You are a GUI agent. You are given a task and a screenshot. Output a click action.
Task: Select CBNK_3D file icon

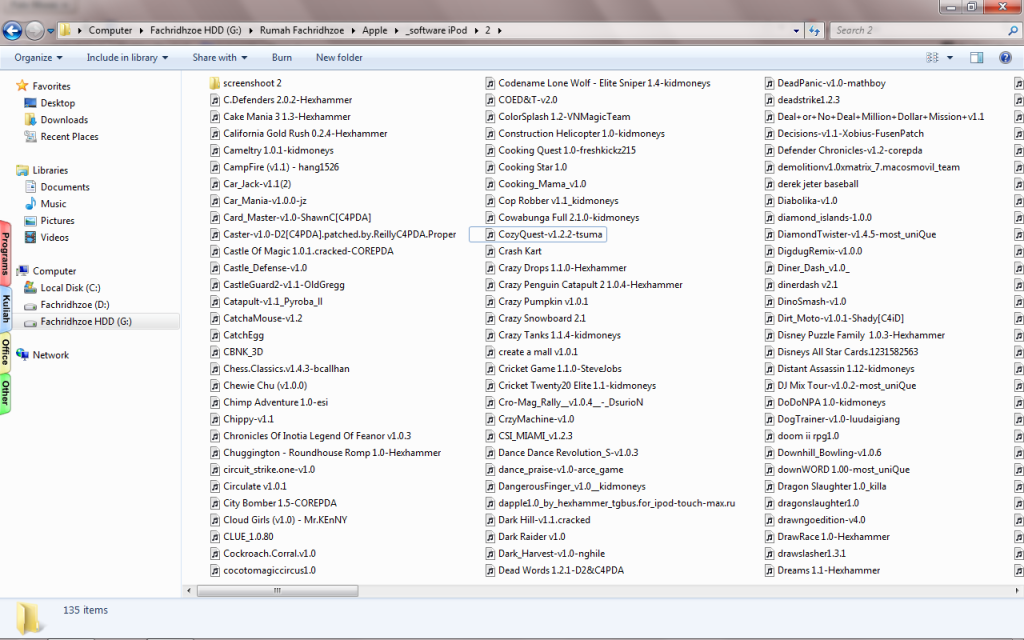click(x=215, y=352)
